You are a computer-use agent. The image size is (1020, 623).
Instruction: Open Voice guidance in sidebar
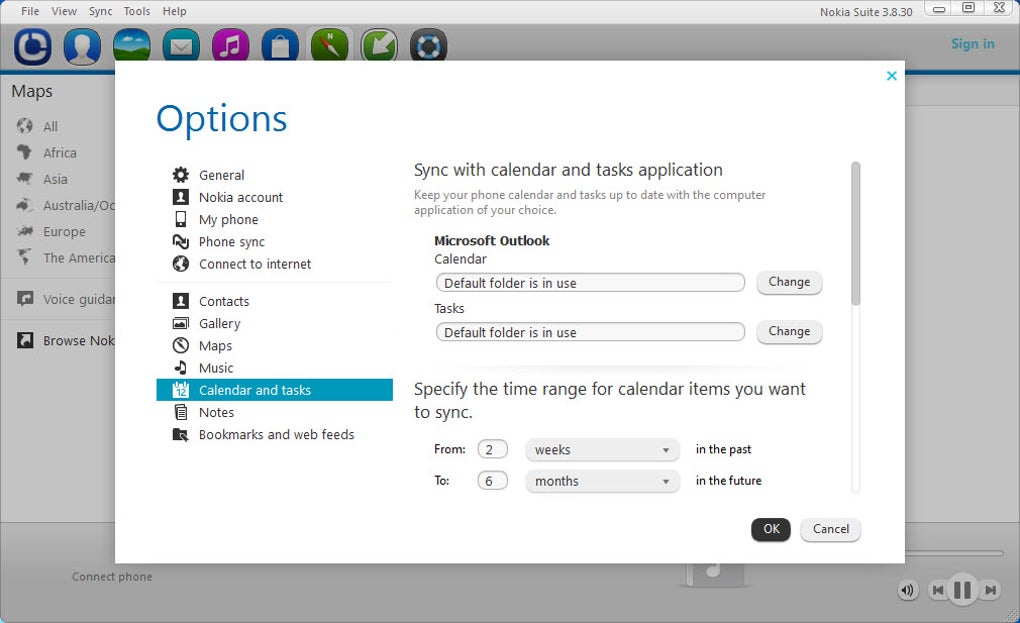click(59, 299)
